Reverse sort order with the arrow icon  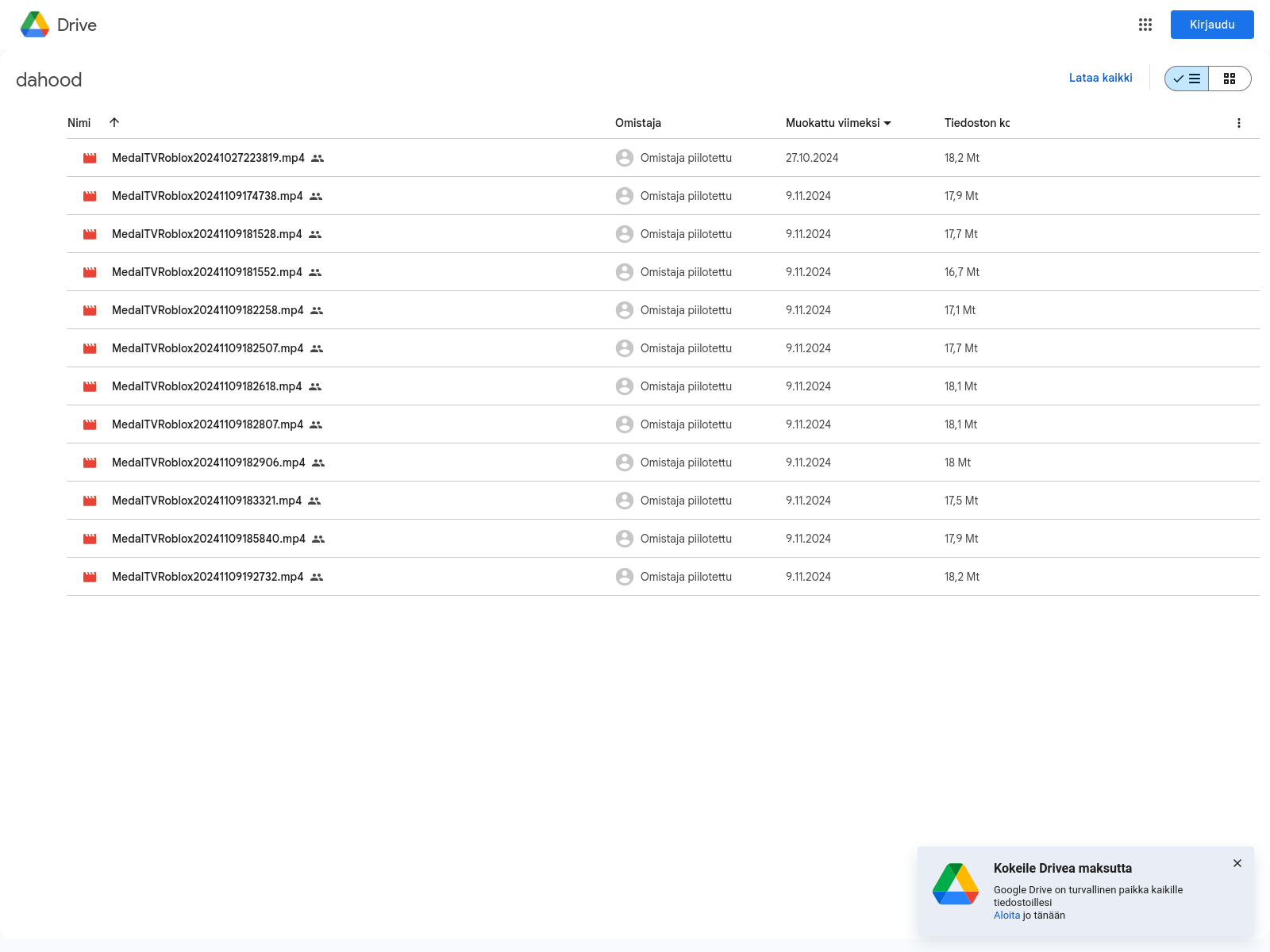[x=114, y=122]
